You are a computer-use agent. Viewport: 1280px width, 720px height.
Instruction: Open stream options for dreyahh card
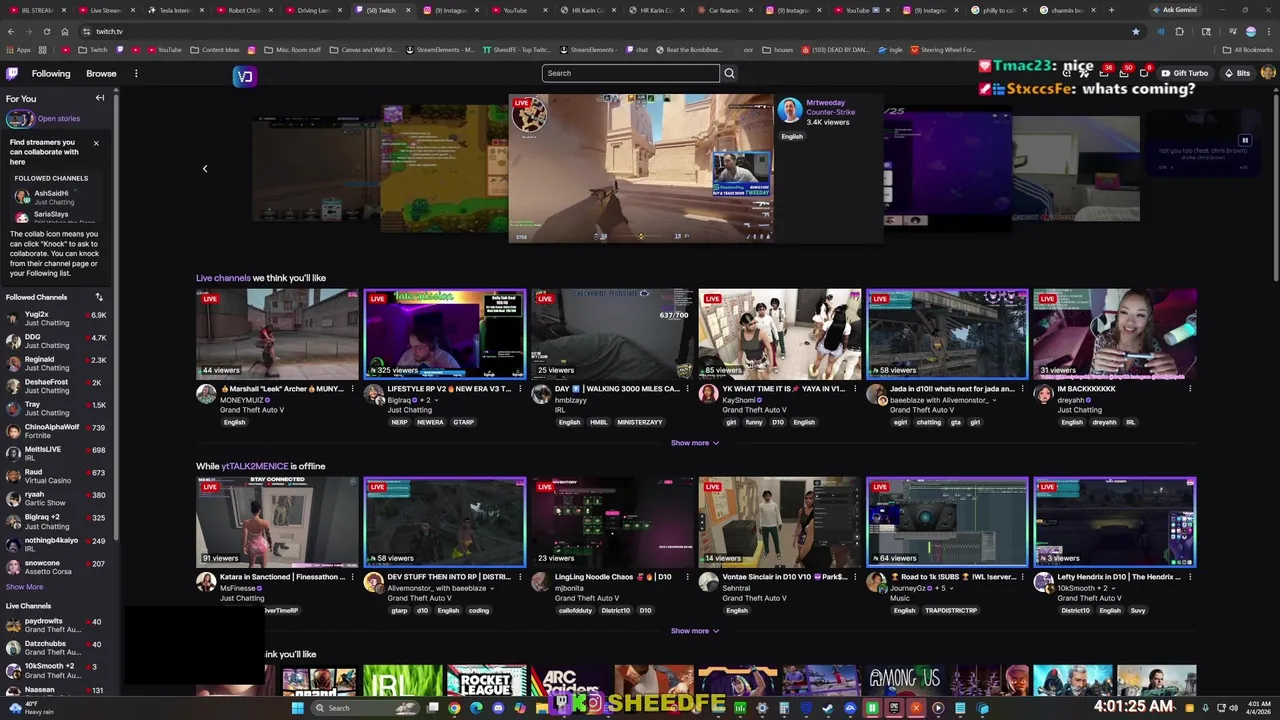click(1190, 389)
